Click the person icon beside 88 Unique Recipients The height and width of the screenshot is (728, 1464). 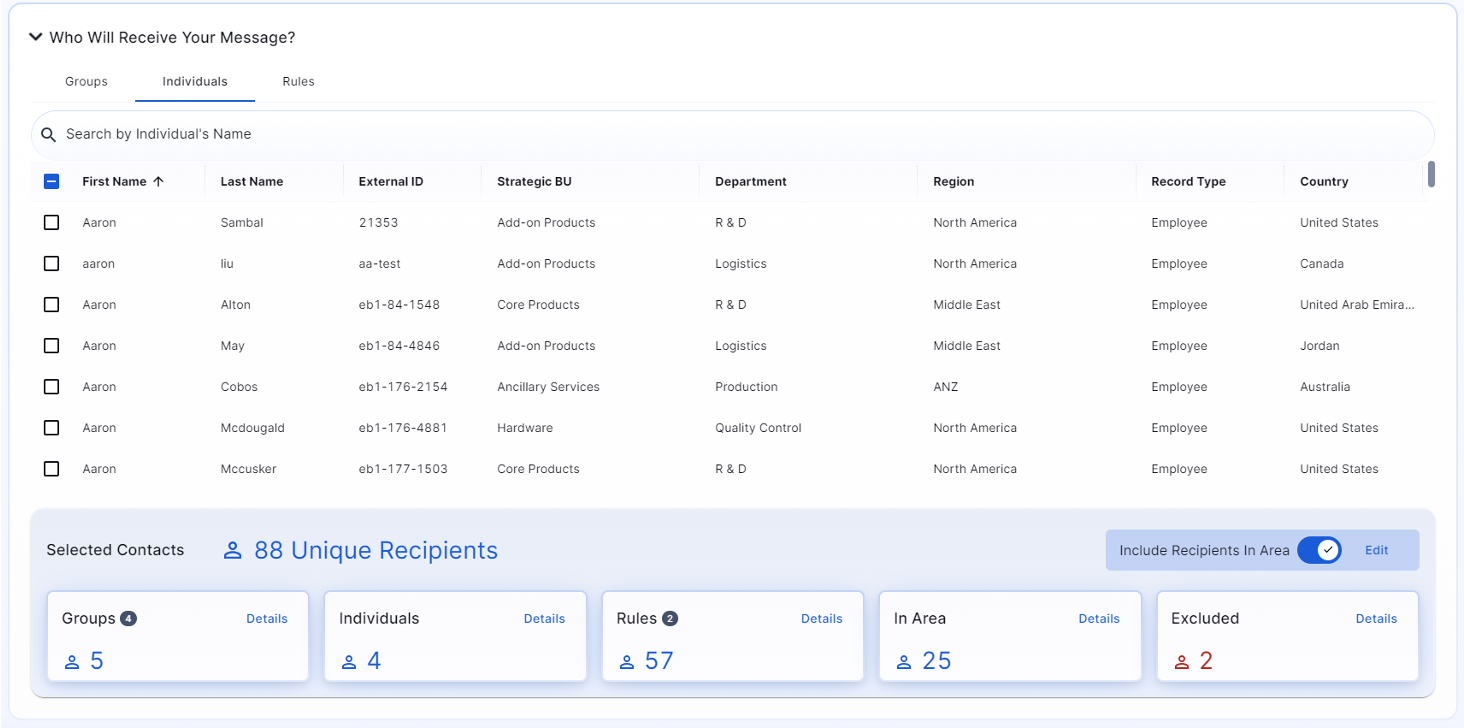233,551
